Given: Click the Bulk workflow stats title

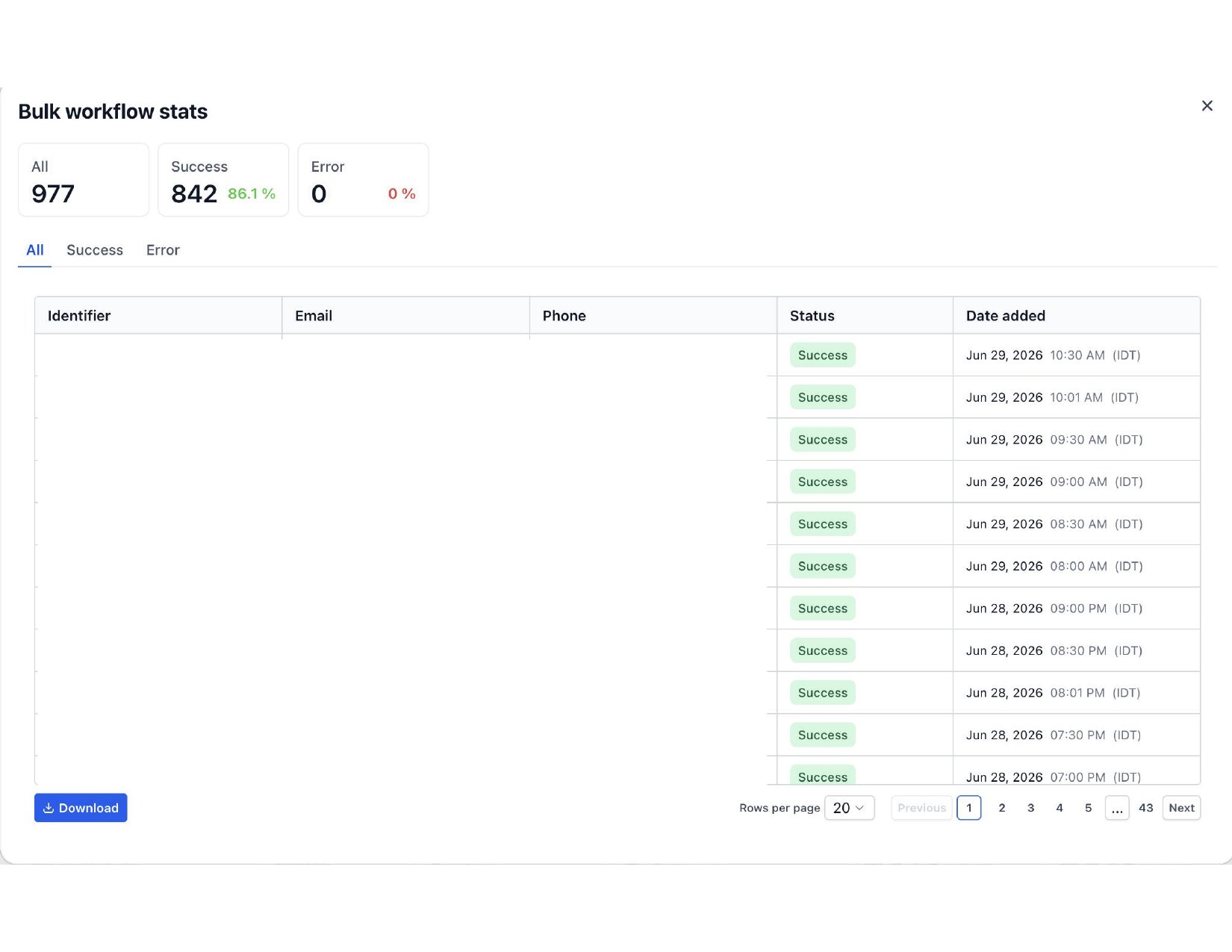Looking at the screenshot, I should [x=113, y=111].
